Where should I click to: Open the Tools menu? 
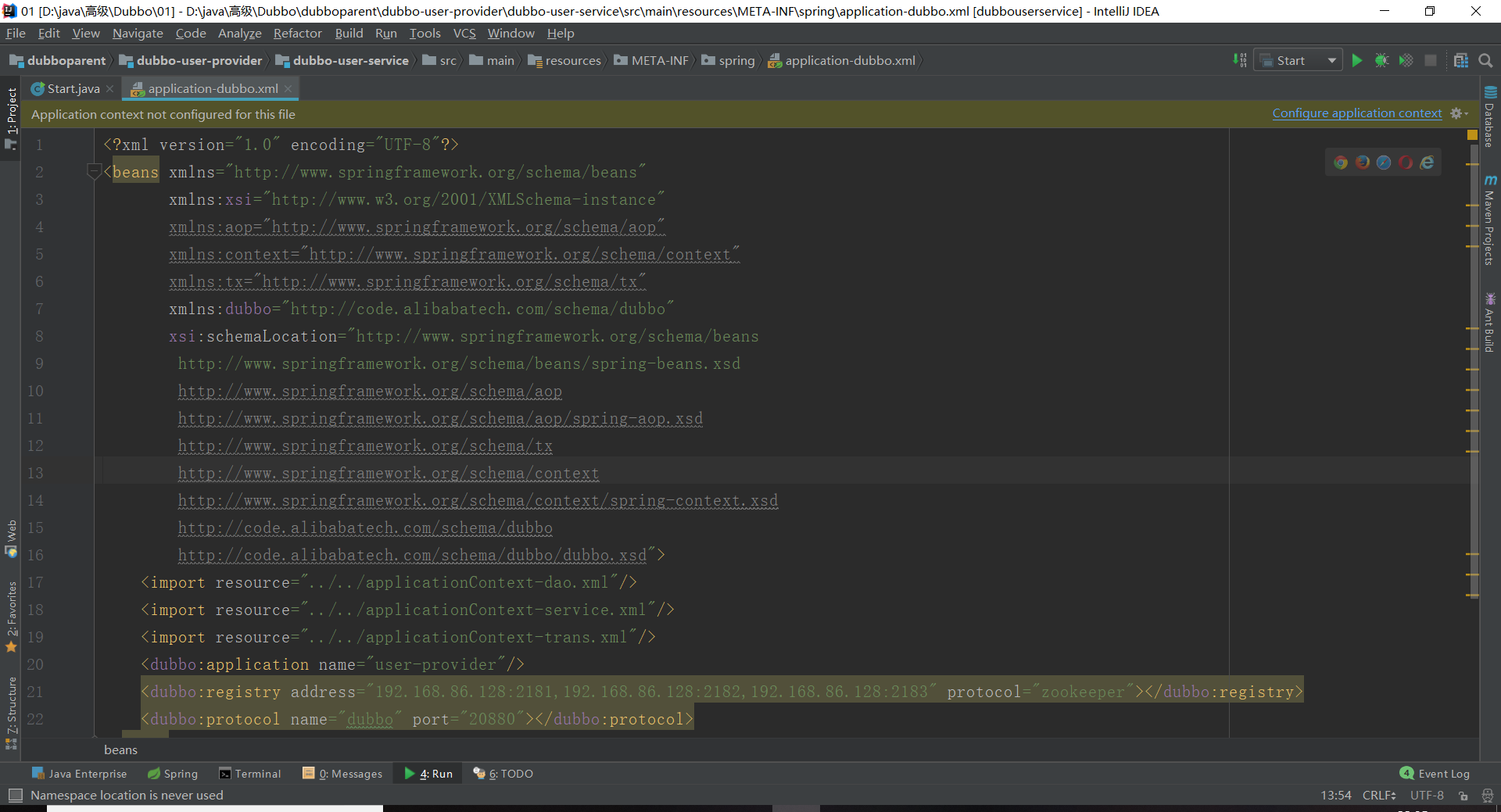[425, 33]
